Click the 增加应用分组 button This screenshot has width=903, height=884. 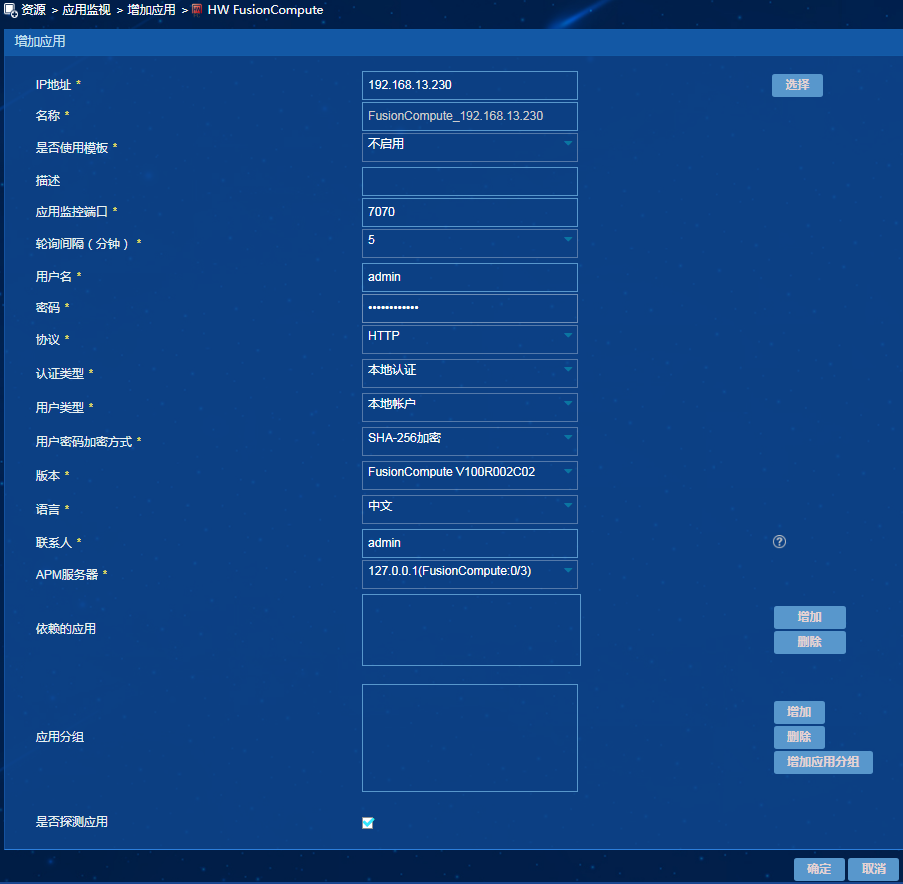click(x=823, y=762)
